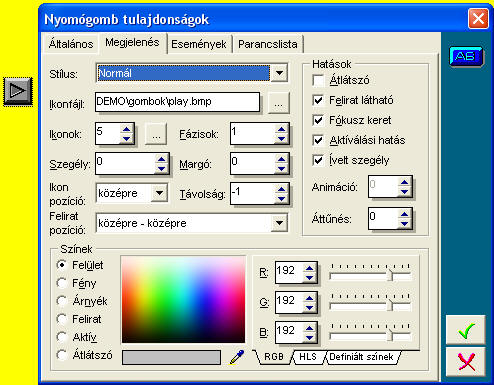Choose the Árnyék color radio button

62,301
